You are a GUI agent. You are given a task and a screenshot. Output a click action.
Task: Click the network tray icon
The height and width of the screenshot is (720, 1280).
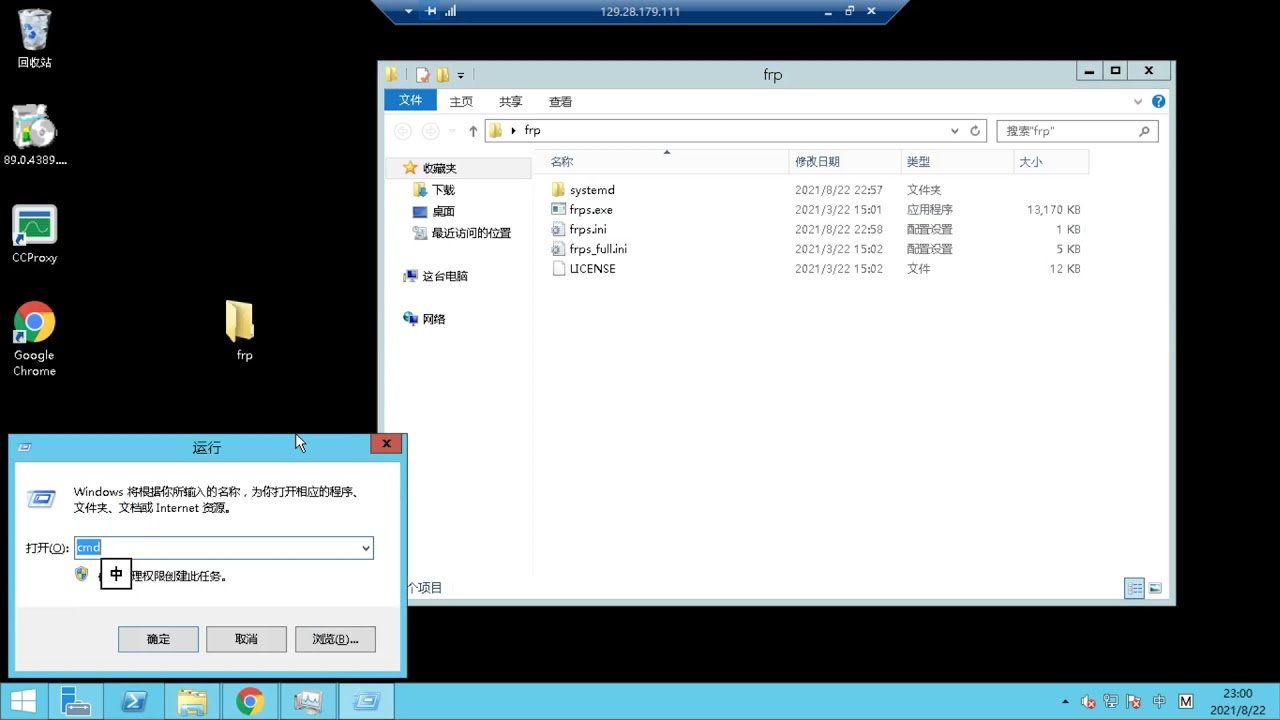point(1112,702)
